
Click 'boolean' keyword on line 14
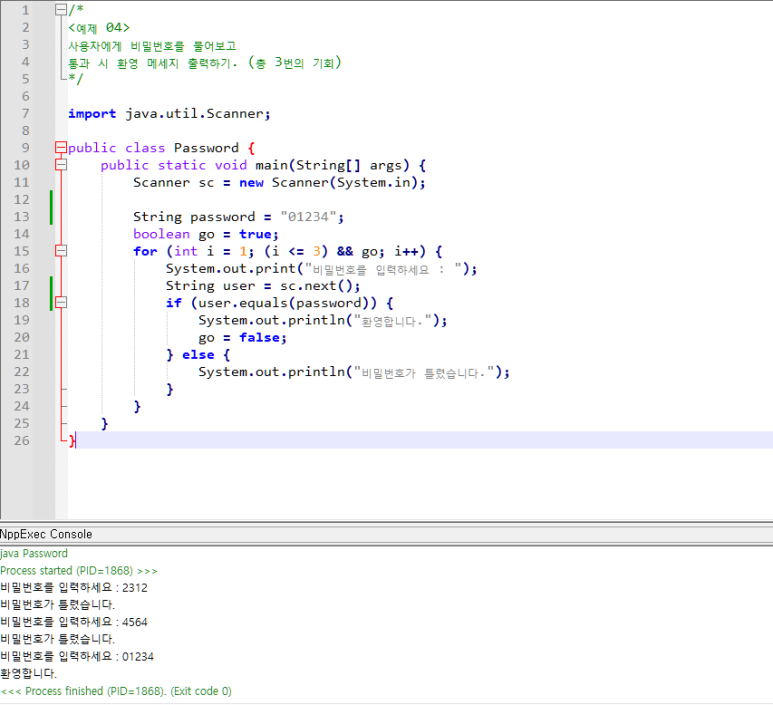tap(161, 234)
